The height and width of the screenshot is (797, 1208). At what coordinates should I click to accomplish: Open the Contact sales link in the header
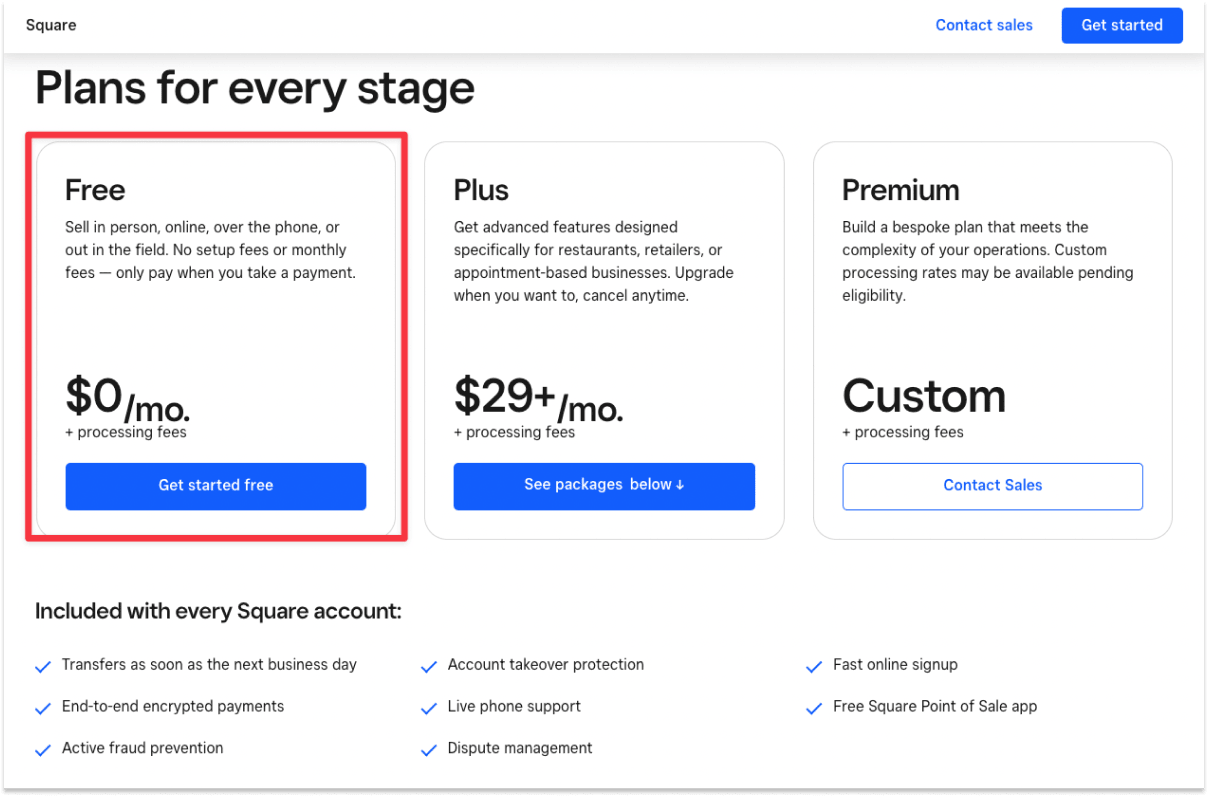tap(984, 25)
